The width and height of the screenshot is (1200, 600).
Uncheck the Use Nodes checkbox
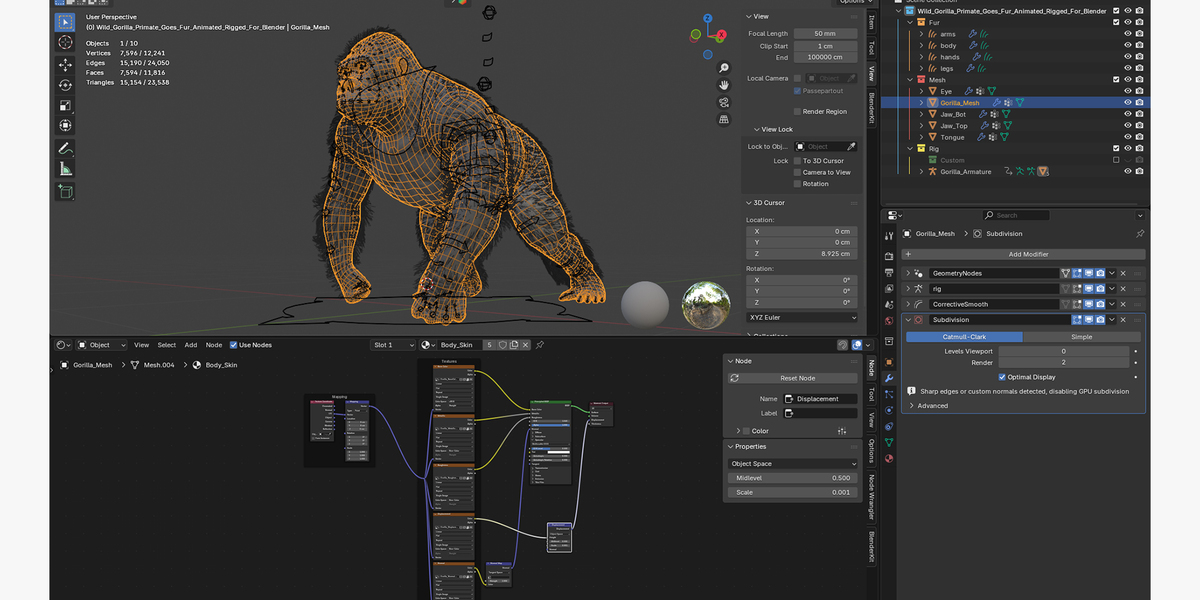234,345
